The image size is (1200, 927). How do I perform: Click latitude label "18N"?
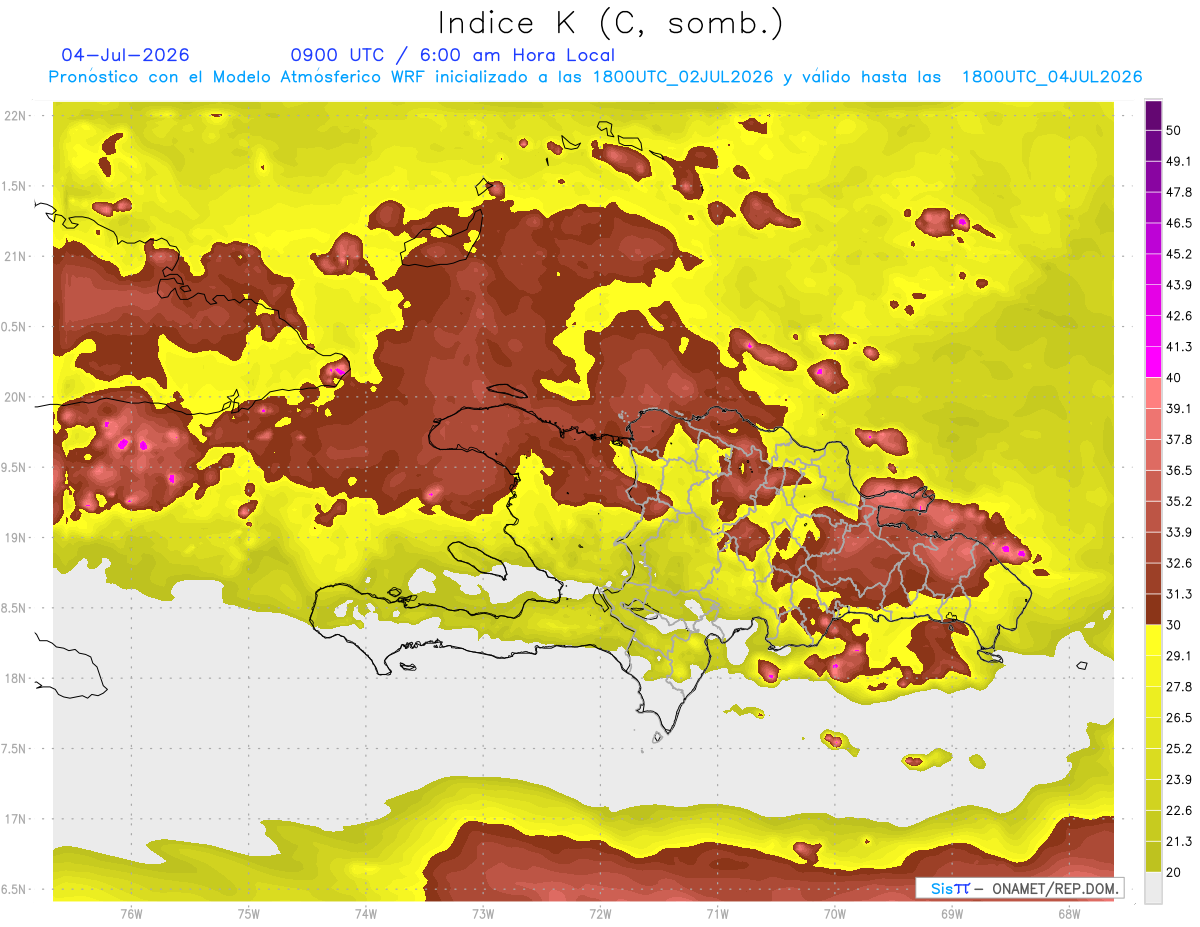[x=17, y=678]
